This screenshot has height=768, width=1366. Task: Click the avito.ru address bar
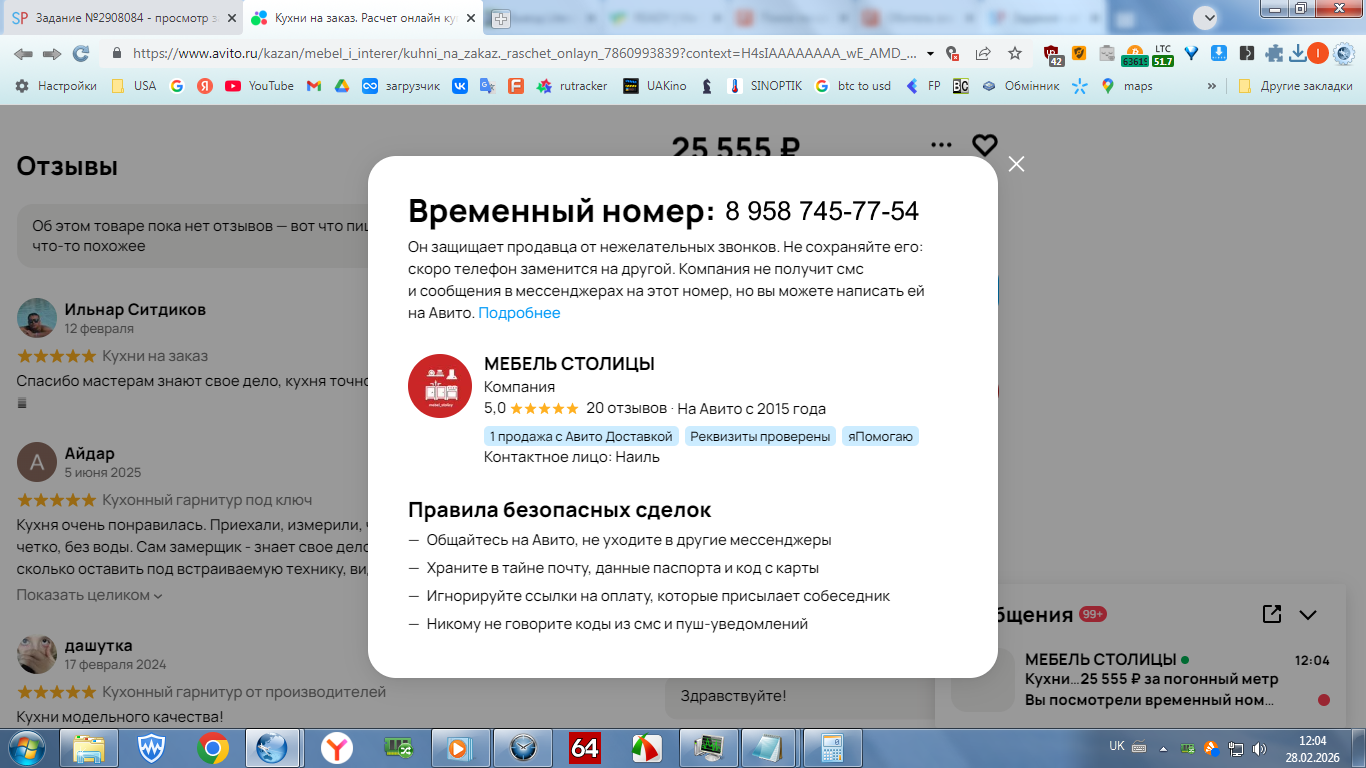pos(524,53)
